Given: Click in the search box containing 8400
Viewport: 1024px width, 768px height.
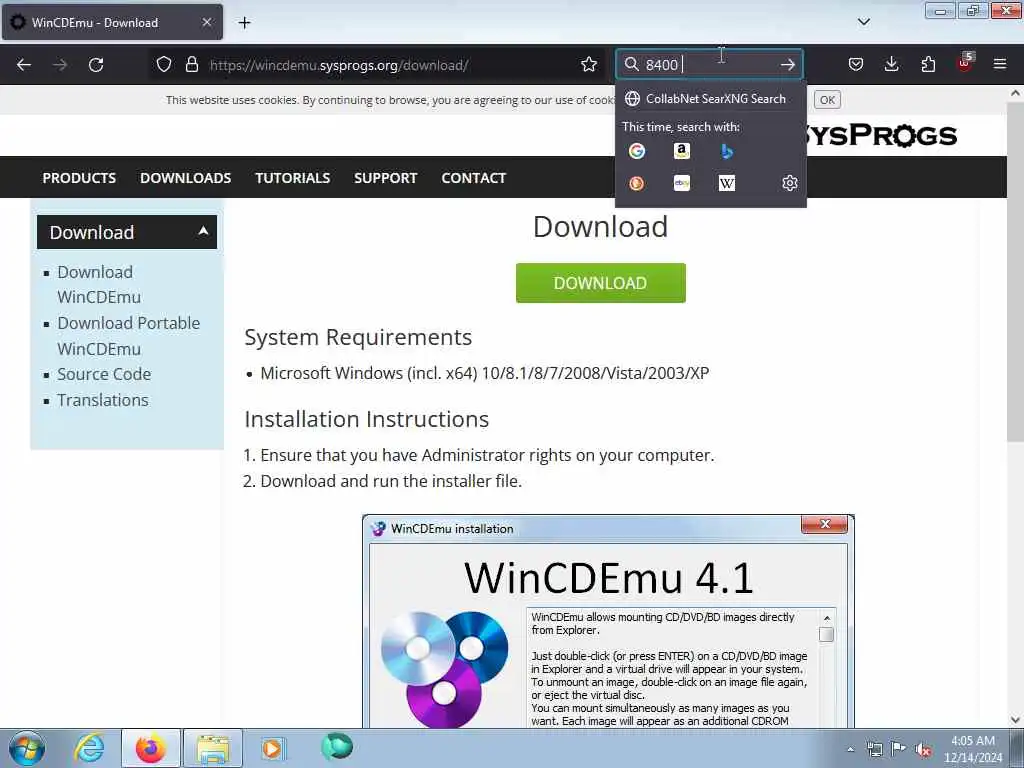Looking at the screenshot, I should (x=709, y=65).
